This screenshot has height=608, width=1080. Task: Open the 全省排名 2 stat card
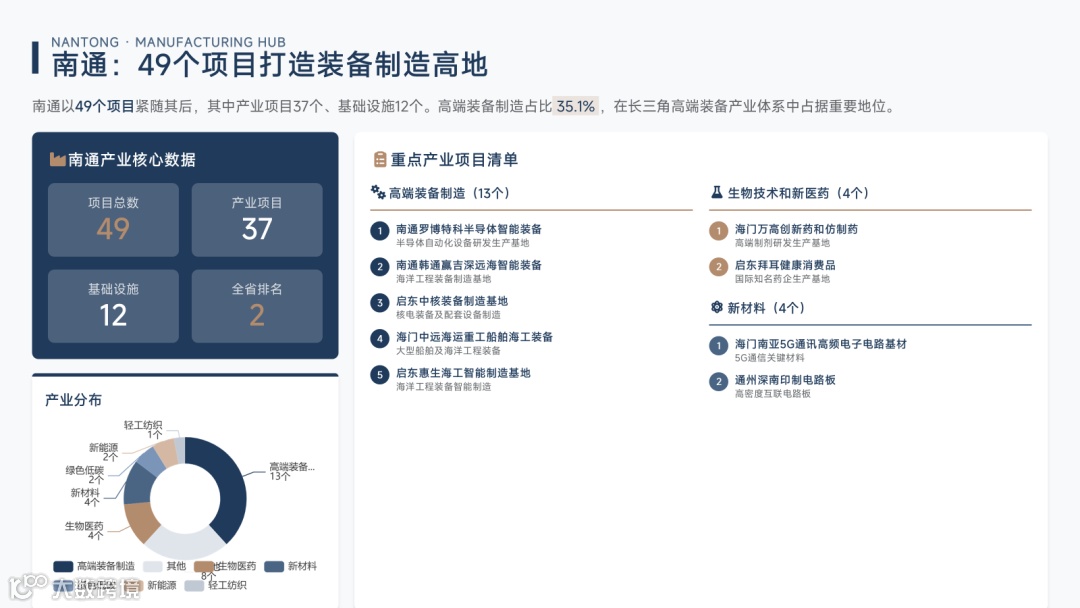(257, 306)
